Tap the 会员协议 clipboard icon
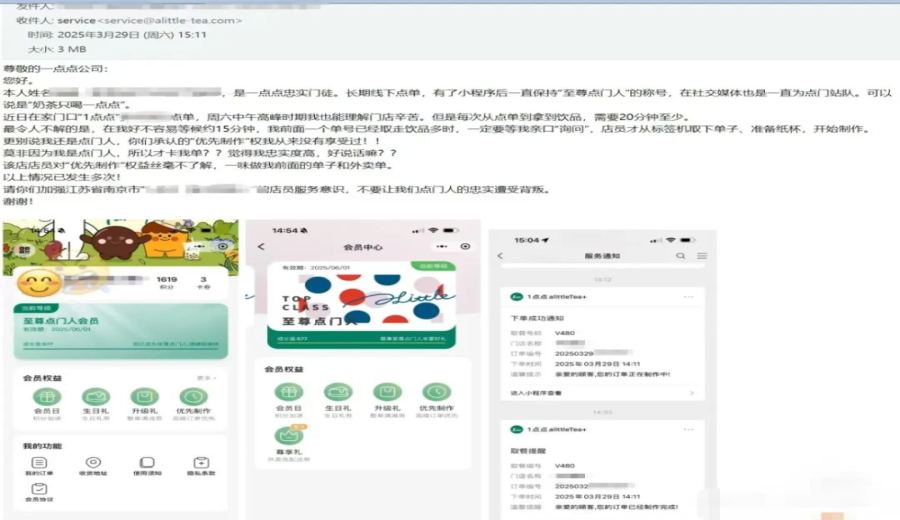This screenshot has width=900, height=520. coord(39,489)
